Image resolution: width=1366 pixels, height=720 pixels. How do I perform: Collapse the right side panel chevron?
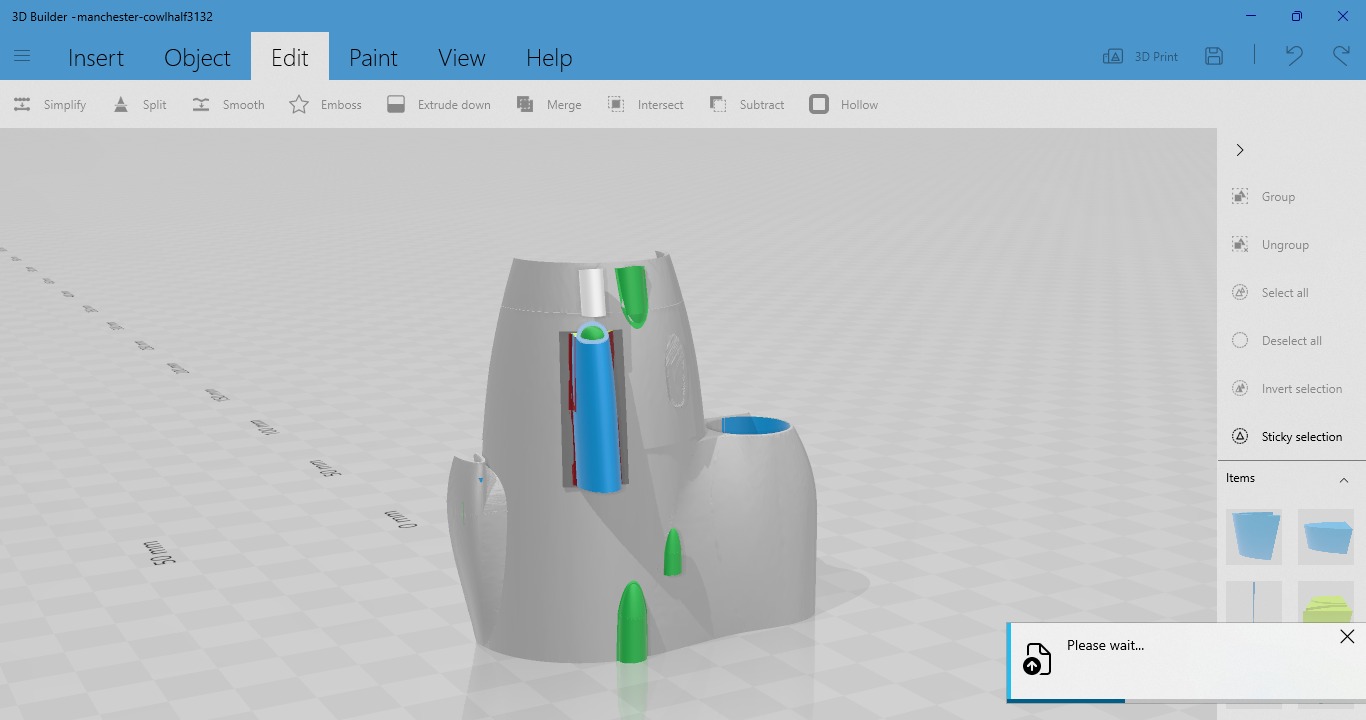tap(1240, 150)
